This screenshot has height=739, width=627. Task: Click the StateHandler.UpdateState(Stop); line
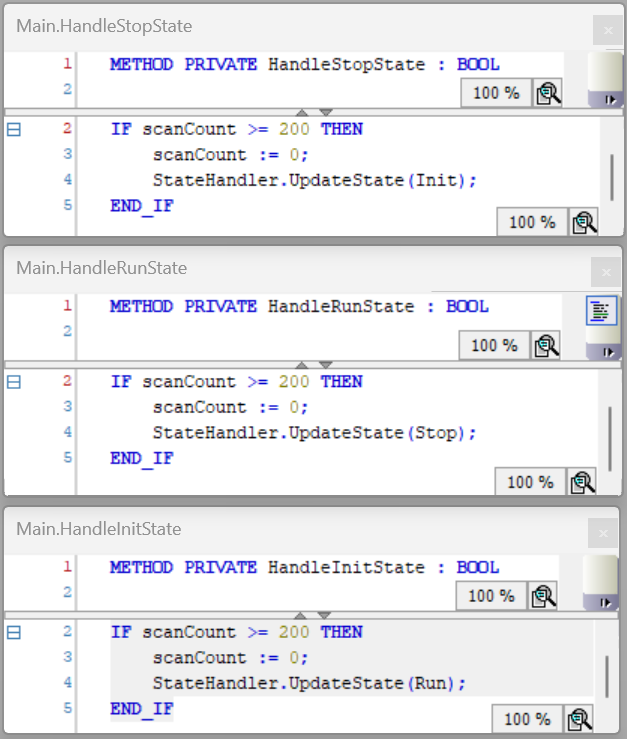coord(315,433)
